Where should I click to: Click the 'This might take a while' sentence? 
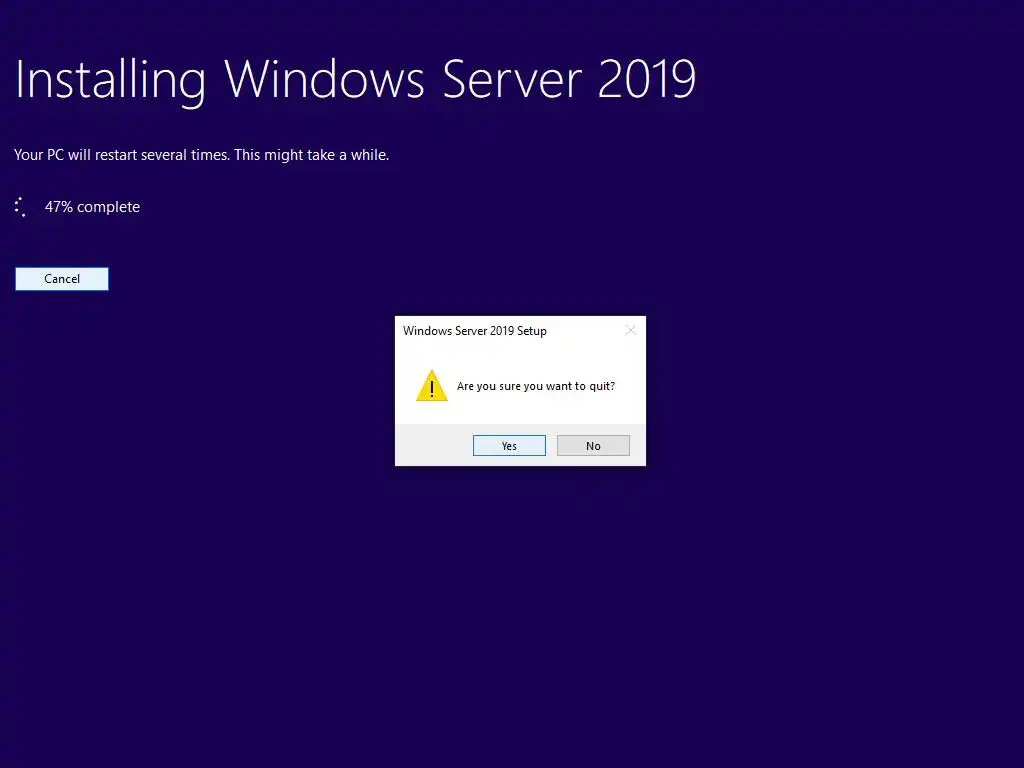[x=312, y=155]
